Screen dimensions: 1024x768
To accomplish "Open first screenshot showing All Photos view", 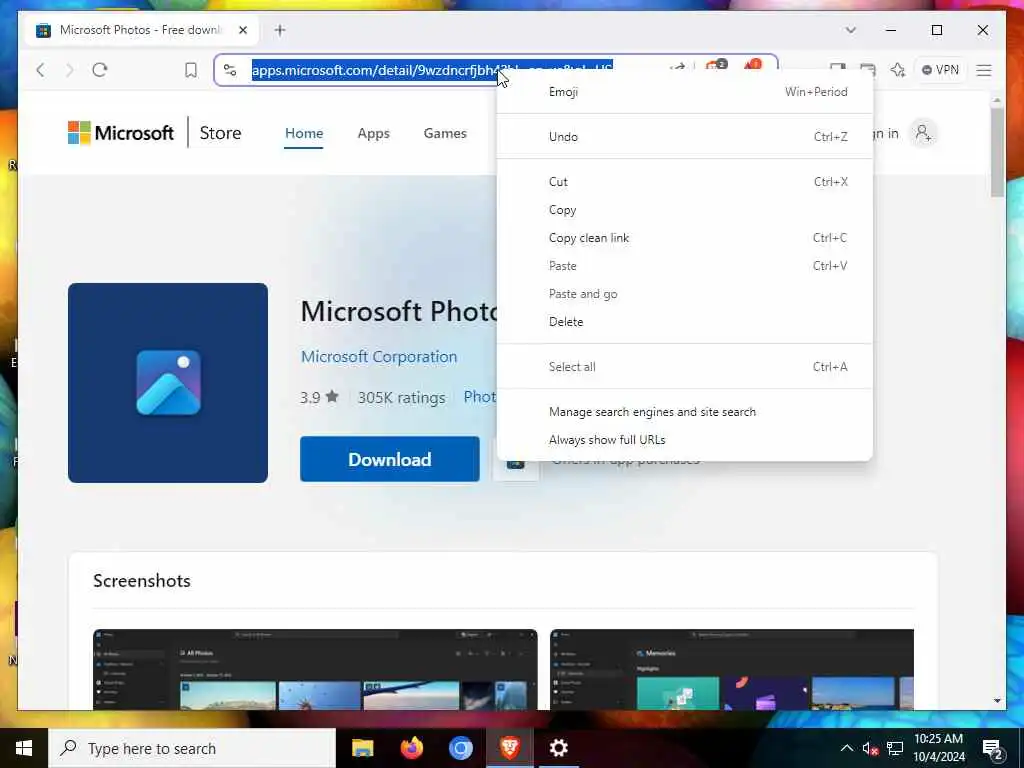I will coord(315,669).
